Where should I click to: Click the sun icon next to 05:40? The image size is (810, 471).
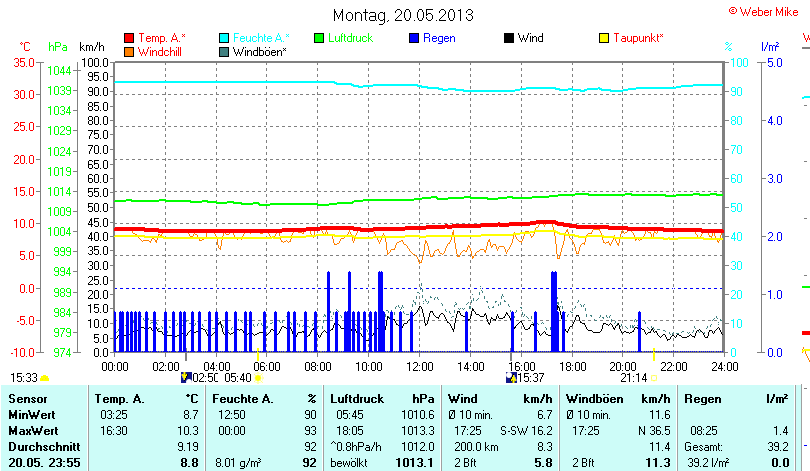[258, 378]
